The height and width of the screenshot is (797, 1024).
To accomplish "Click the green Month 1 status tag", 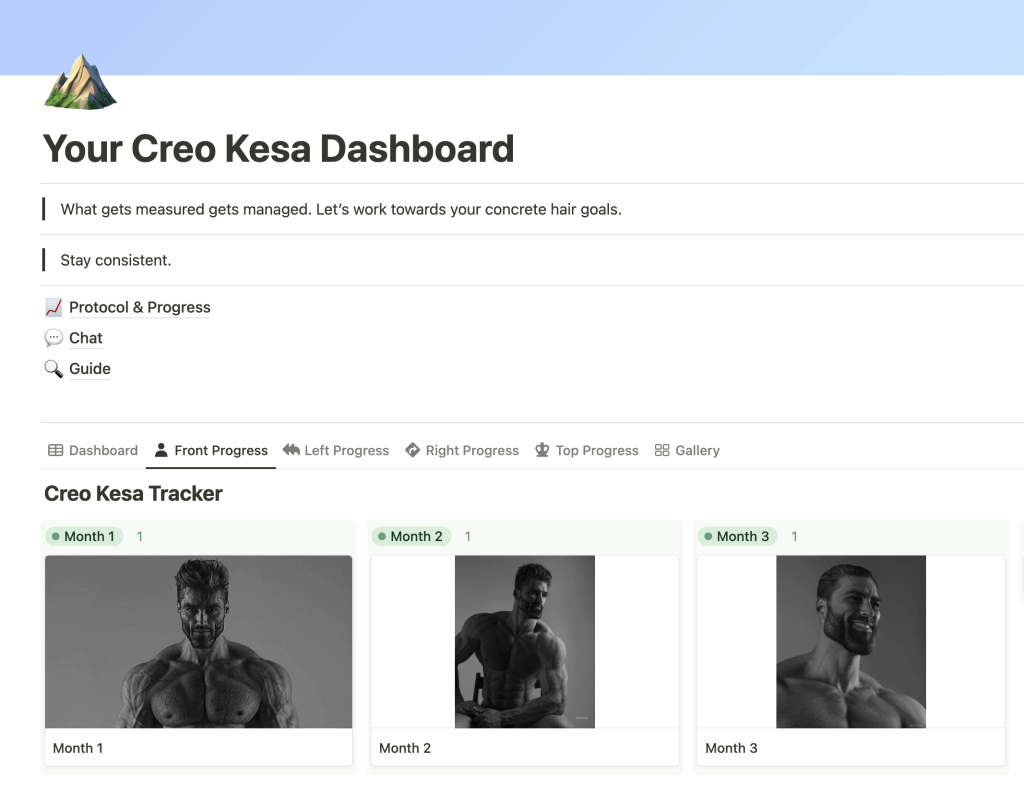I will click(84, 536).
